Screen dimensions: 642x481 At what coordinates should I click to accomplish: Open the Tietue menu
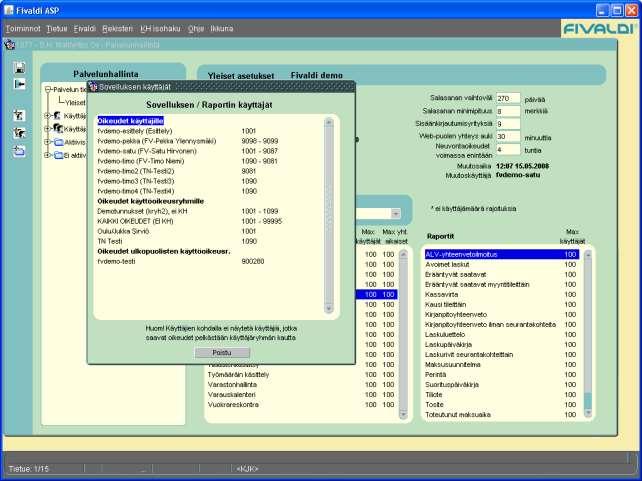[x=57, y=29]
